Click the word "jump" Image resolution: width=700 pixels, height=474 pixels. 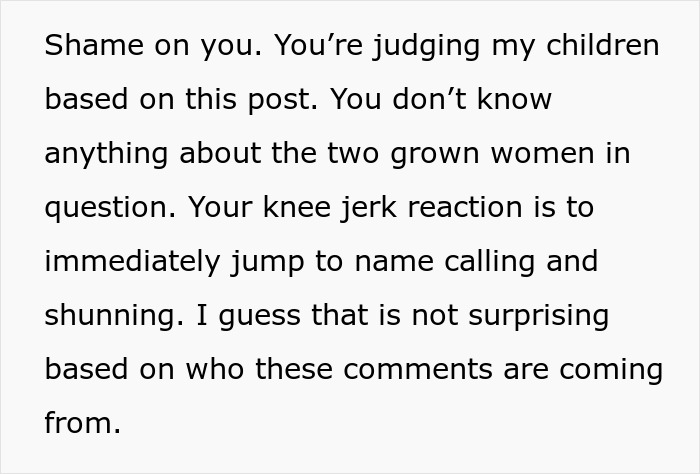(267, 264)
